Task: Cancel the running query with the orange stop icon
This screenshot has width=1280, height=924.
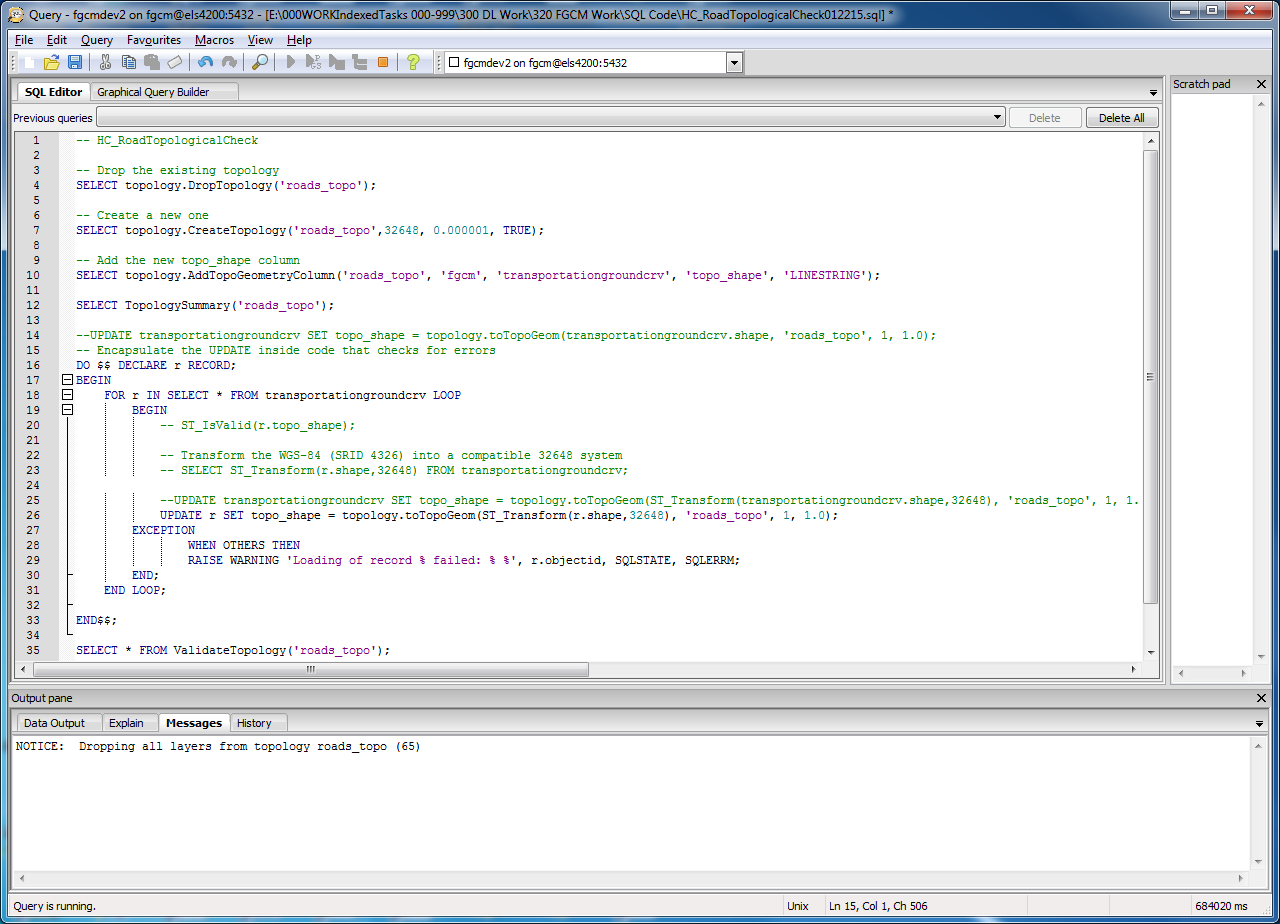Action: (382, 63)
